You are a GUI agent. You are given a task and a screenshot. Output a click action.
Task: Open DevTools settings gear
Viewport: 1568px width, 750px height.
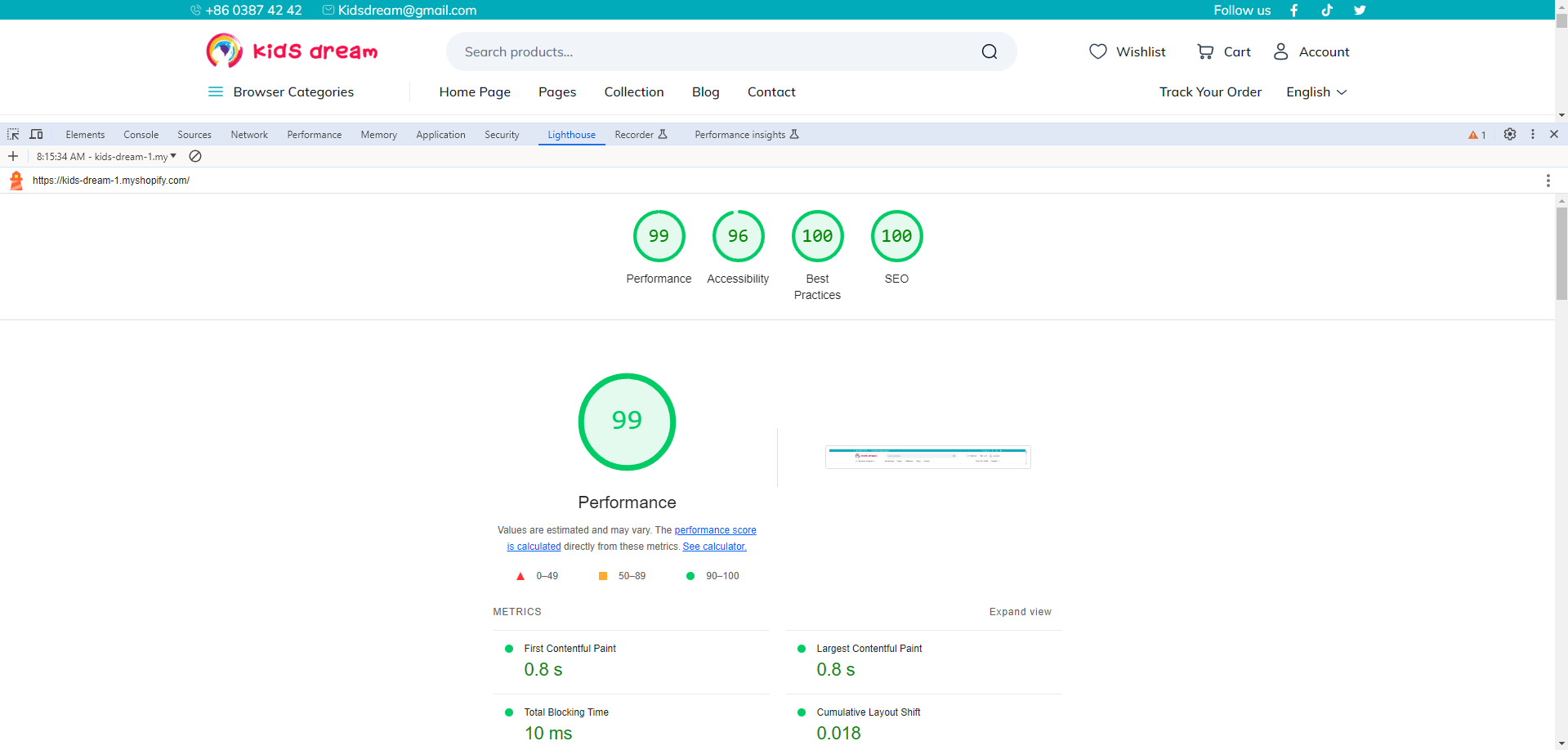pos(1510,134)
